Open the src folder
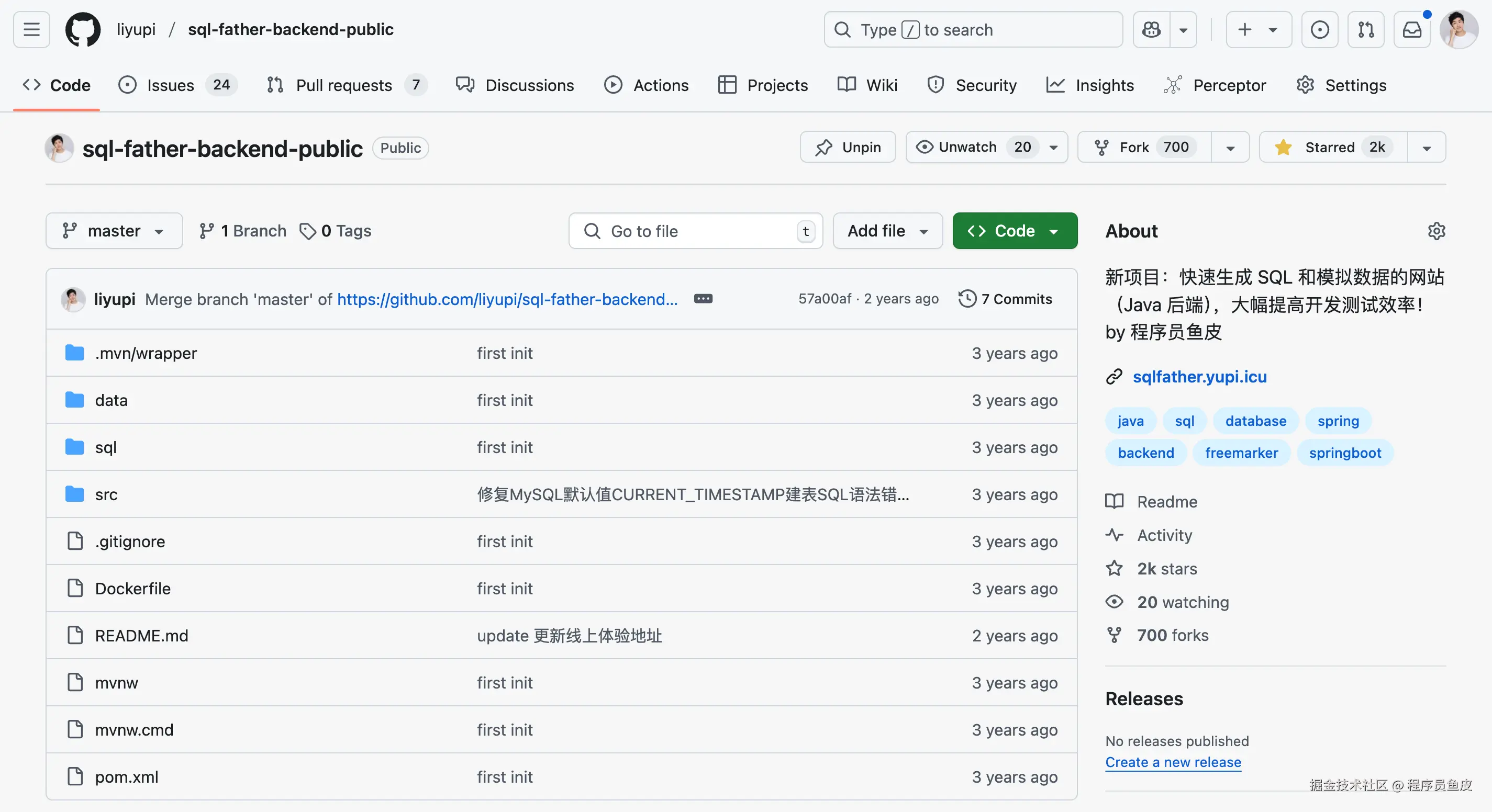This screenshot has height=812, width=1492. [x=106, y=494]
